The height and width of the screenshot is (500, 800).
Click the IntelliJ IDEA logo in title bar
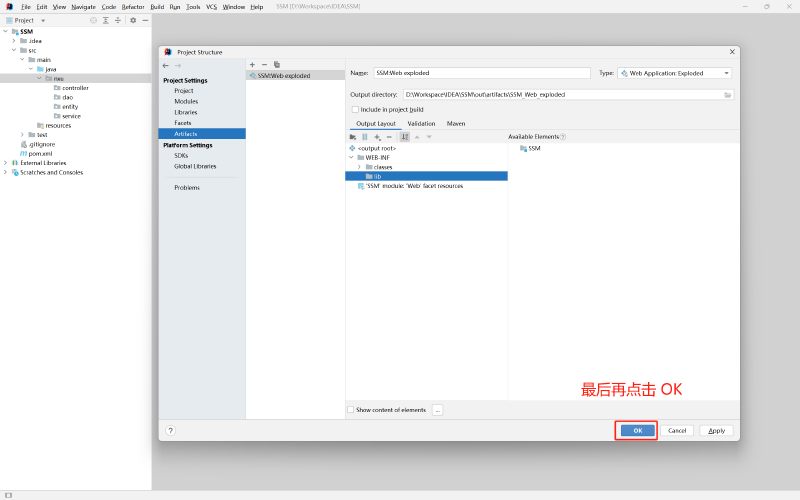tap(9, 7)
